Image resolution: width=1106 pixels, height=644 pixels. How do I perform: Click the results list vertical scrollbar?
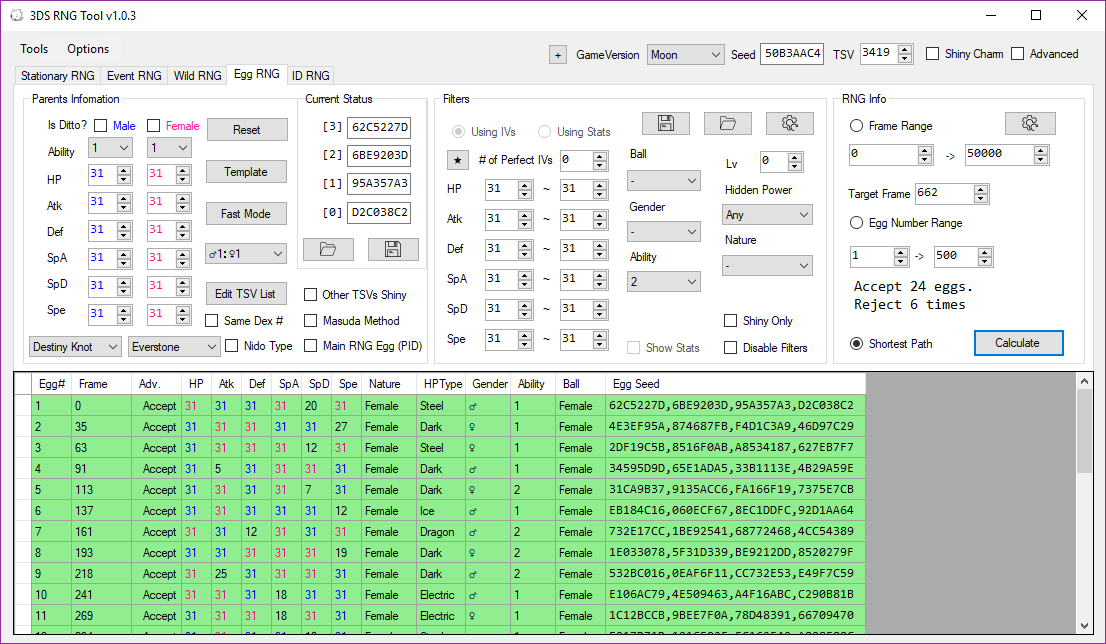tap(1084, 500)
